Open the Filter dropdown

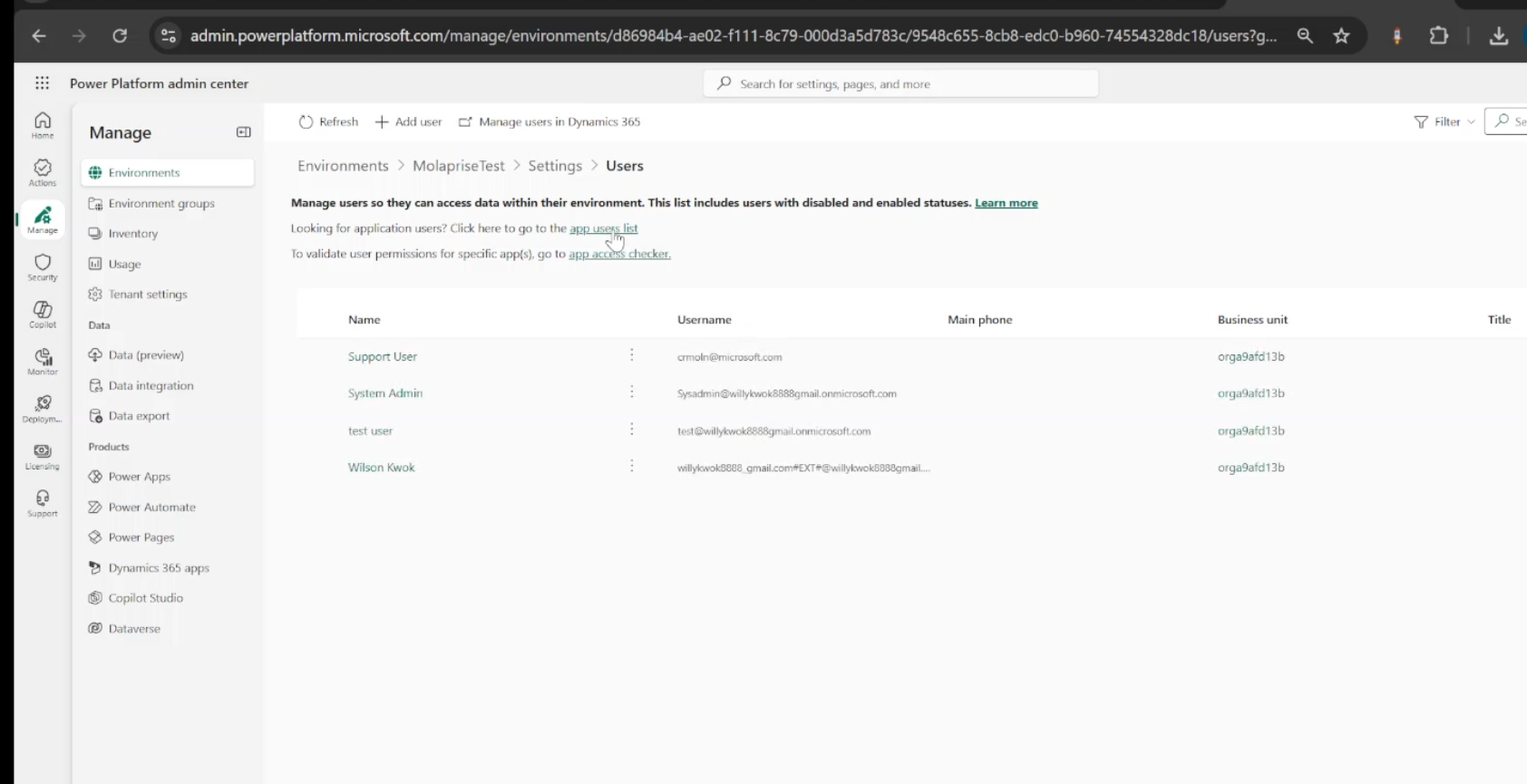1444,121
